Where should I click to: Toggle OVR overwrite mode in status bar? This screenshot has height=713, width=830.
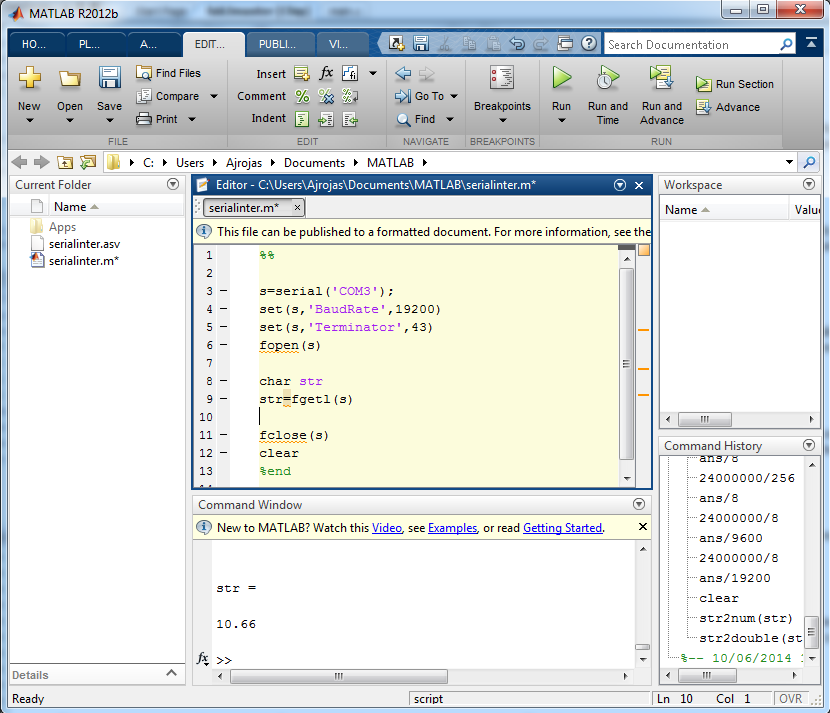790,699
